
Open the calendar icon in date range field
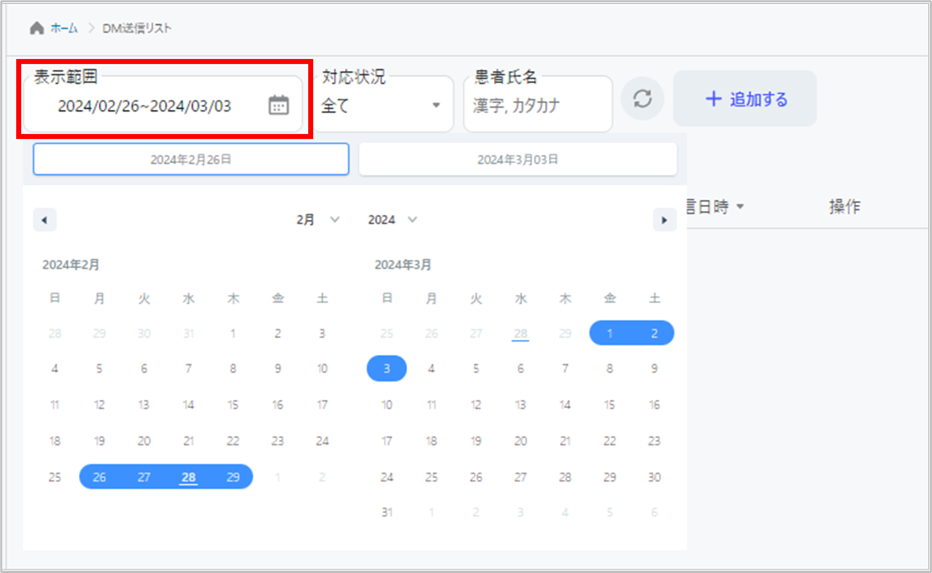(x=279, y=105)
